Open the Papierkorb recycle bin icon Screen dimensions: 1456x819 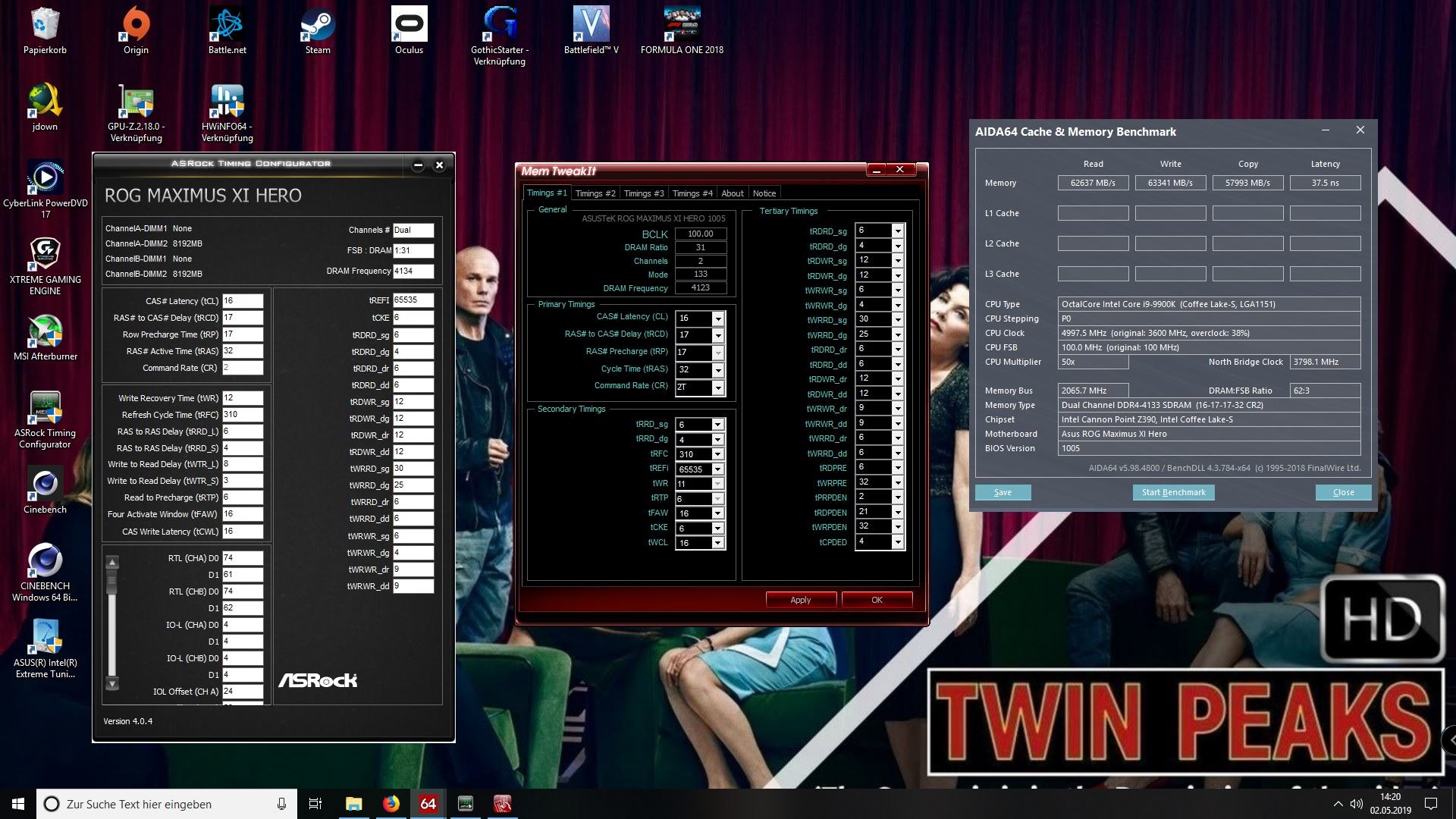pos(45,32)
